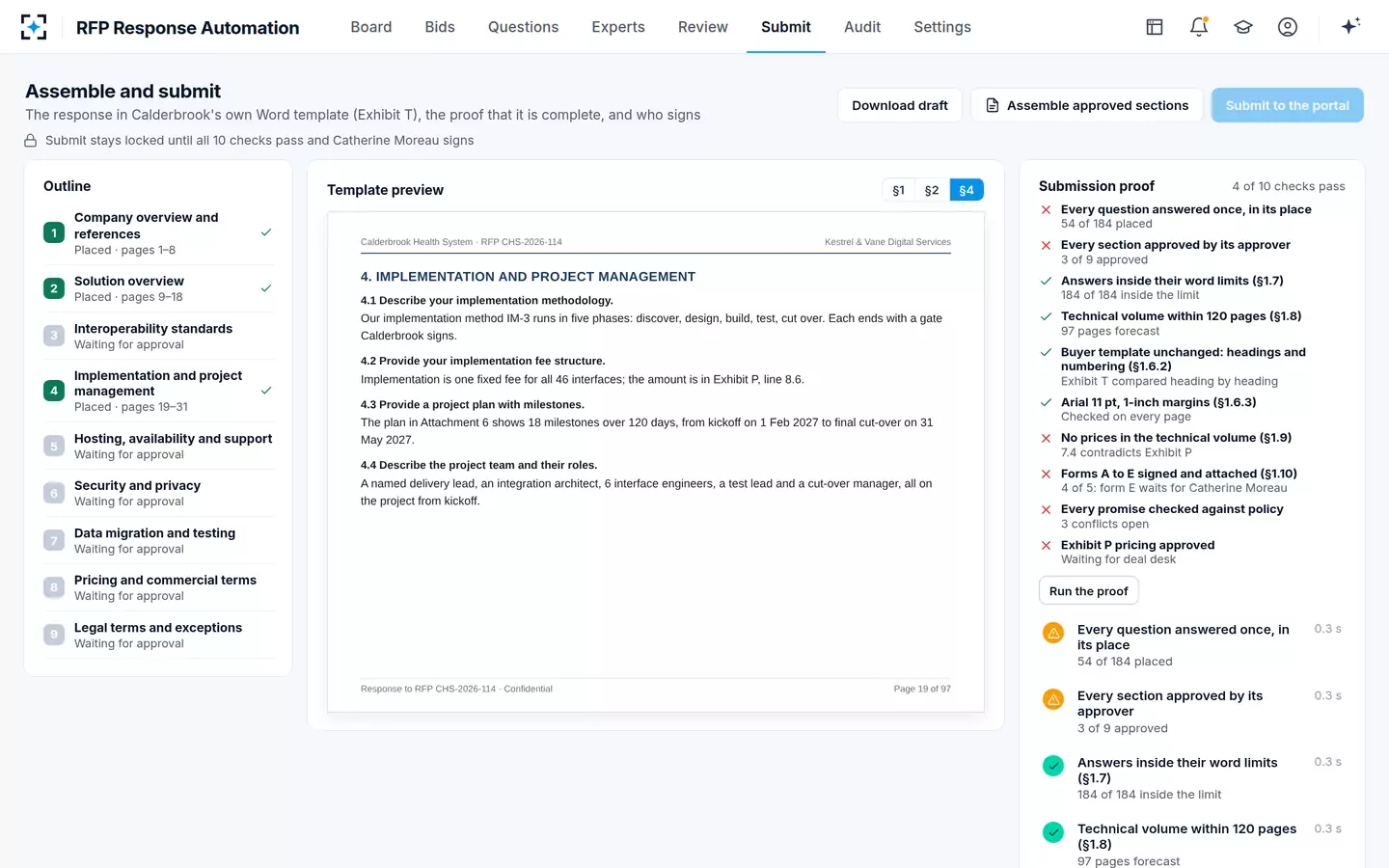Click Run the proof

1089,591
